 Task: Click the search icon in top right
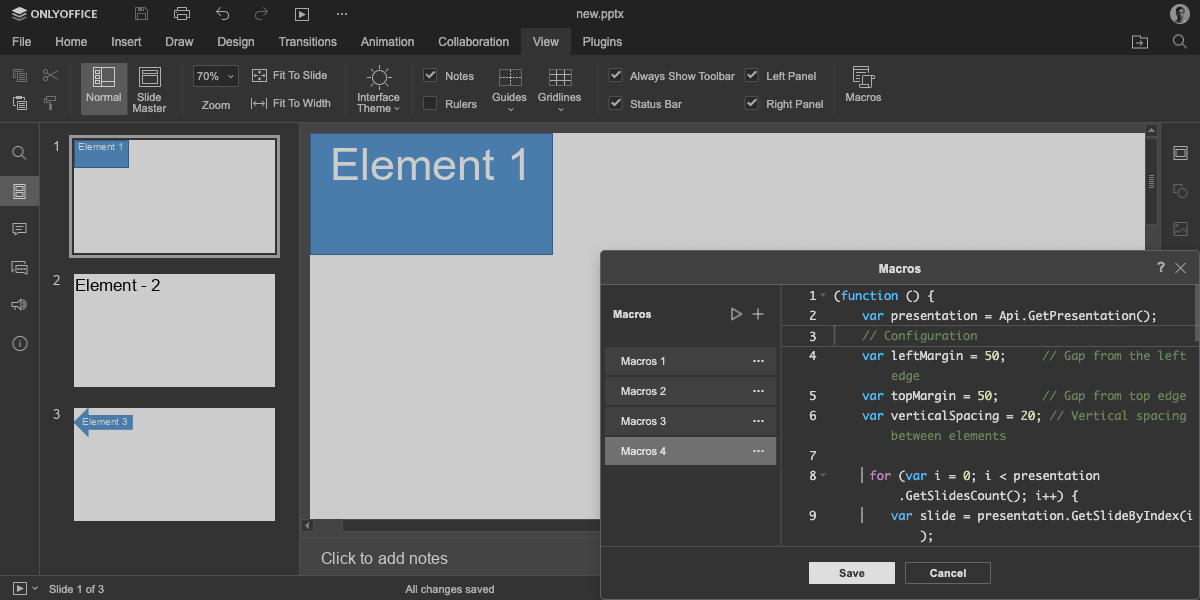[1180, 42]
